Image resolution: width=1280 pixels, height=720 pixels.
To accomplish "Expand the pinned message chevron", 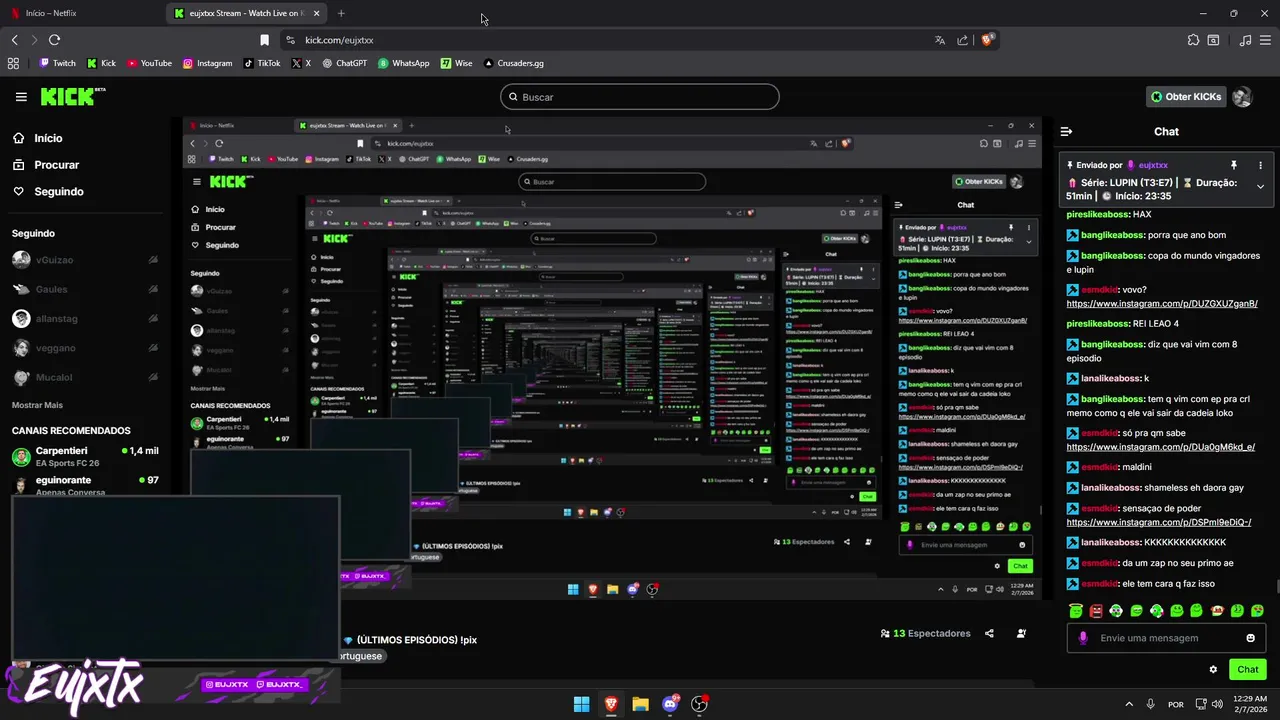I will pos(1260,187).
